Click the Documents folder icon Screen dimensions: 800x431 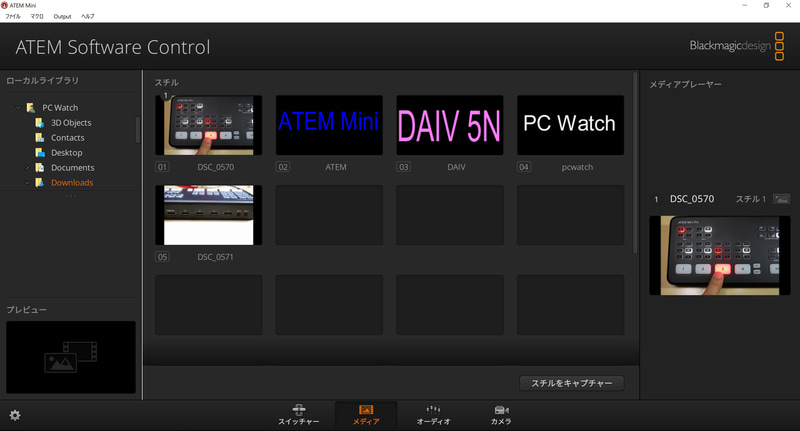(x=39, y=167)
